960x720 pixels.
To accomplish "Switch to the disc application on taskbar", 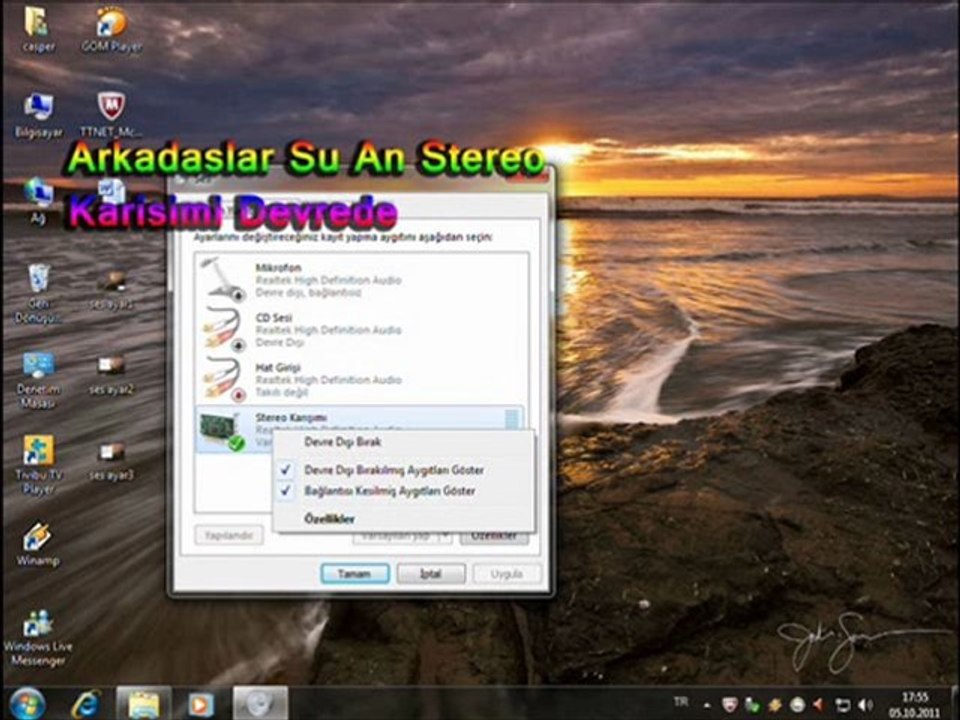I will pyautogui.click(x=260, y=704).
